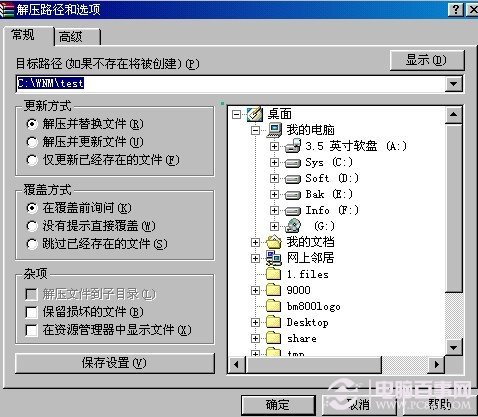Expand the Info (F:) drive node
Viewport: 478px width, 417px height.
click(x=274, y=210)
